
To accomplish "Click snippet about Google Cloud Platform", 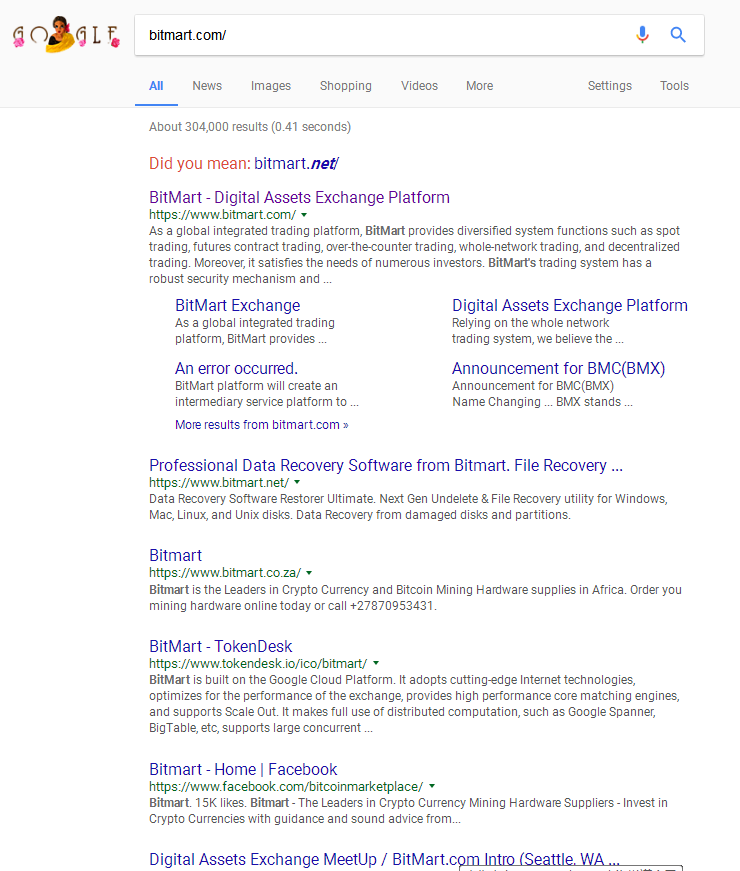I will (414, 704).
